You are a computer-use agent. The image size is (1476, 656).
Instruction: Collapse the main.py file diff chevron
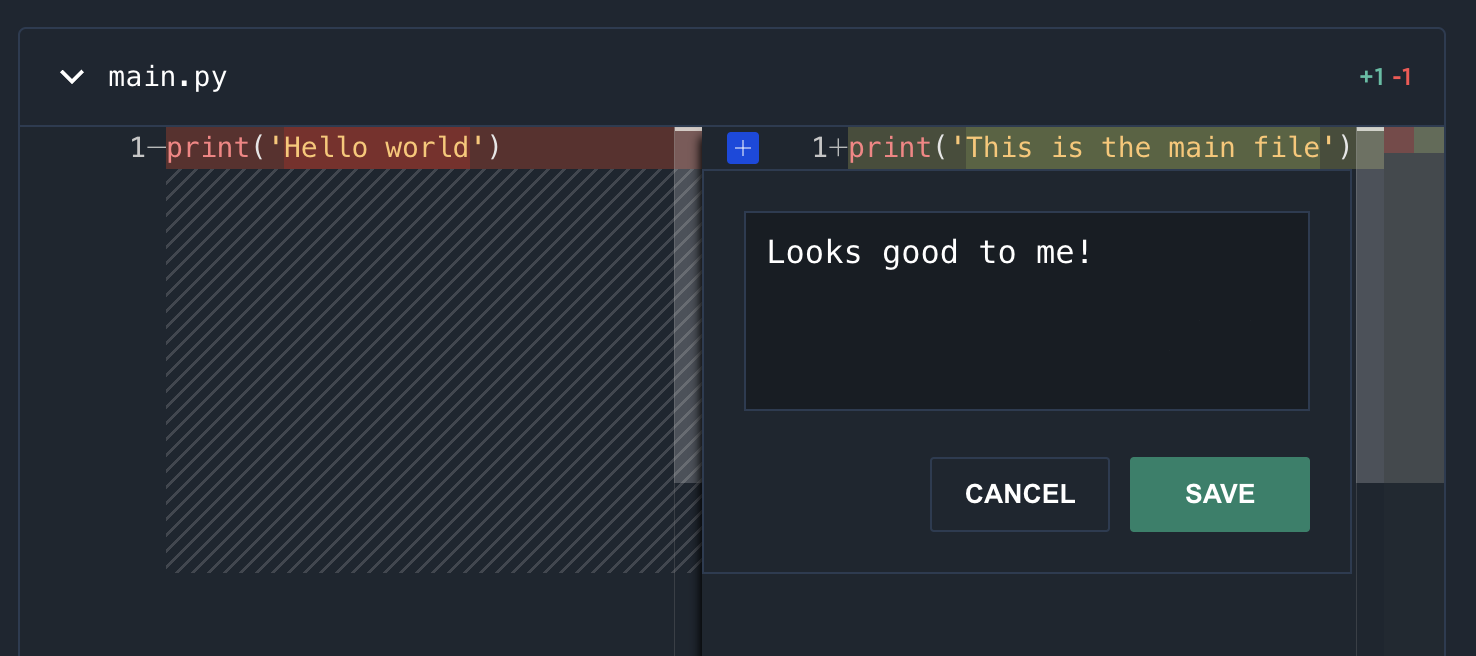point(72,77)
